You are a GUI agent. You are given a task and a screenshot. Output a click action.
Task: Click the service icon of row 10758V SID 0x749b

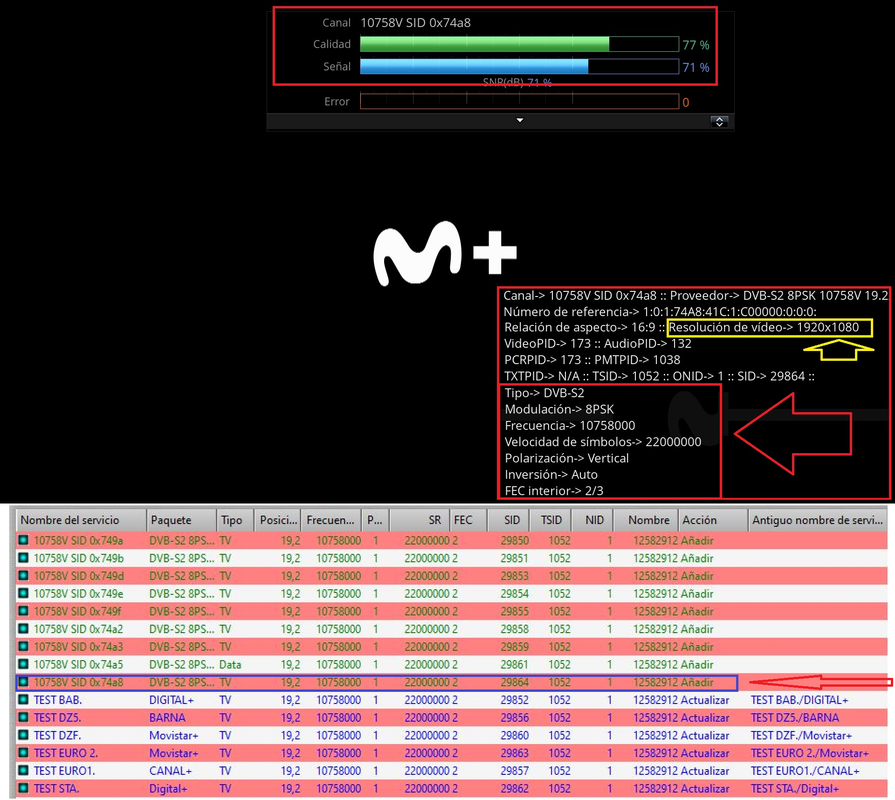click(23, 557)
